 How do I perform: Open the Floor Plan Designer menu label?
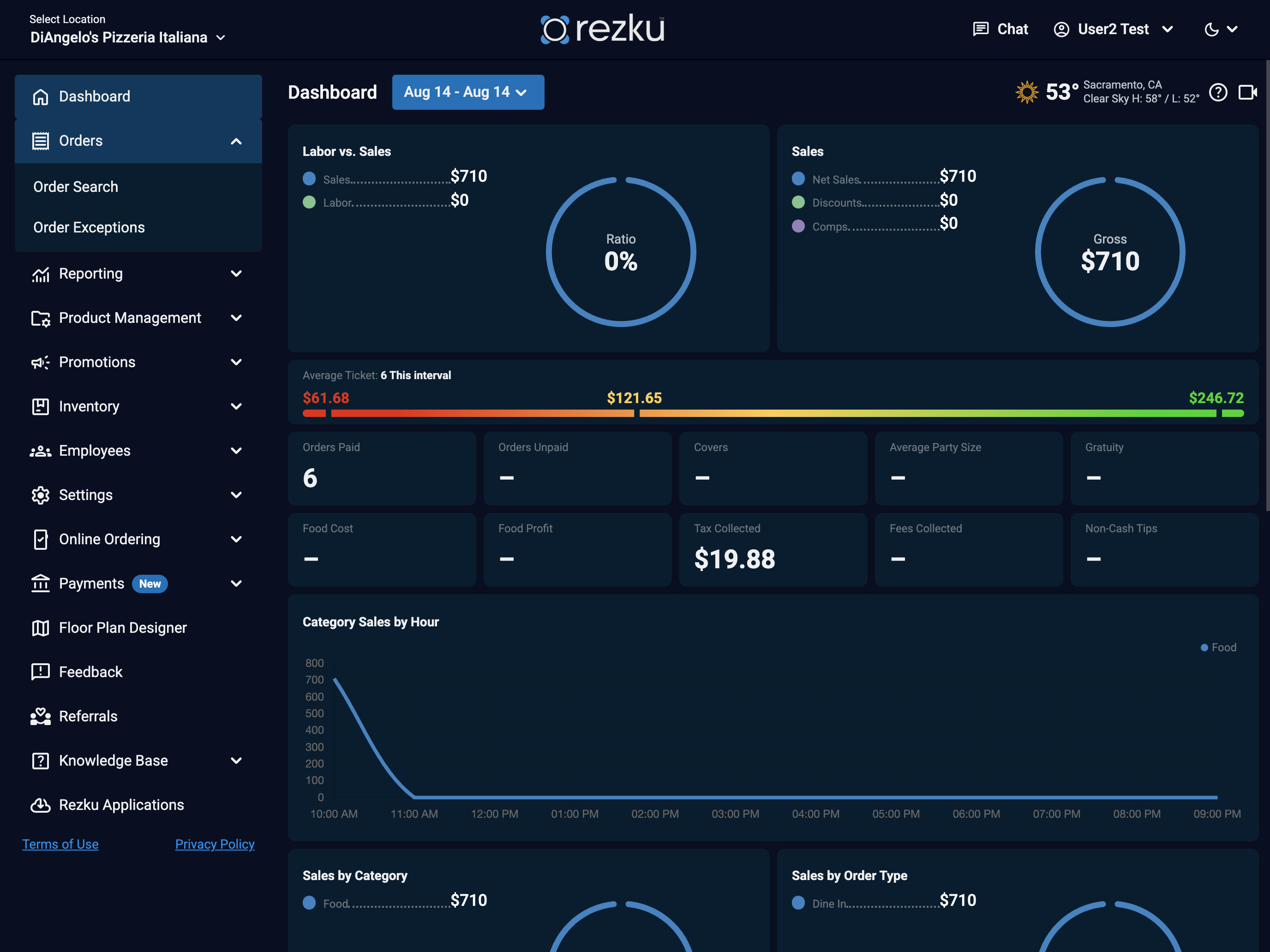123,628
